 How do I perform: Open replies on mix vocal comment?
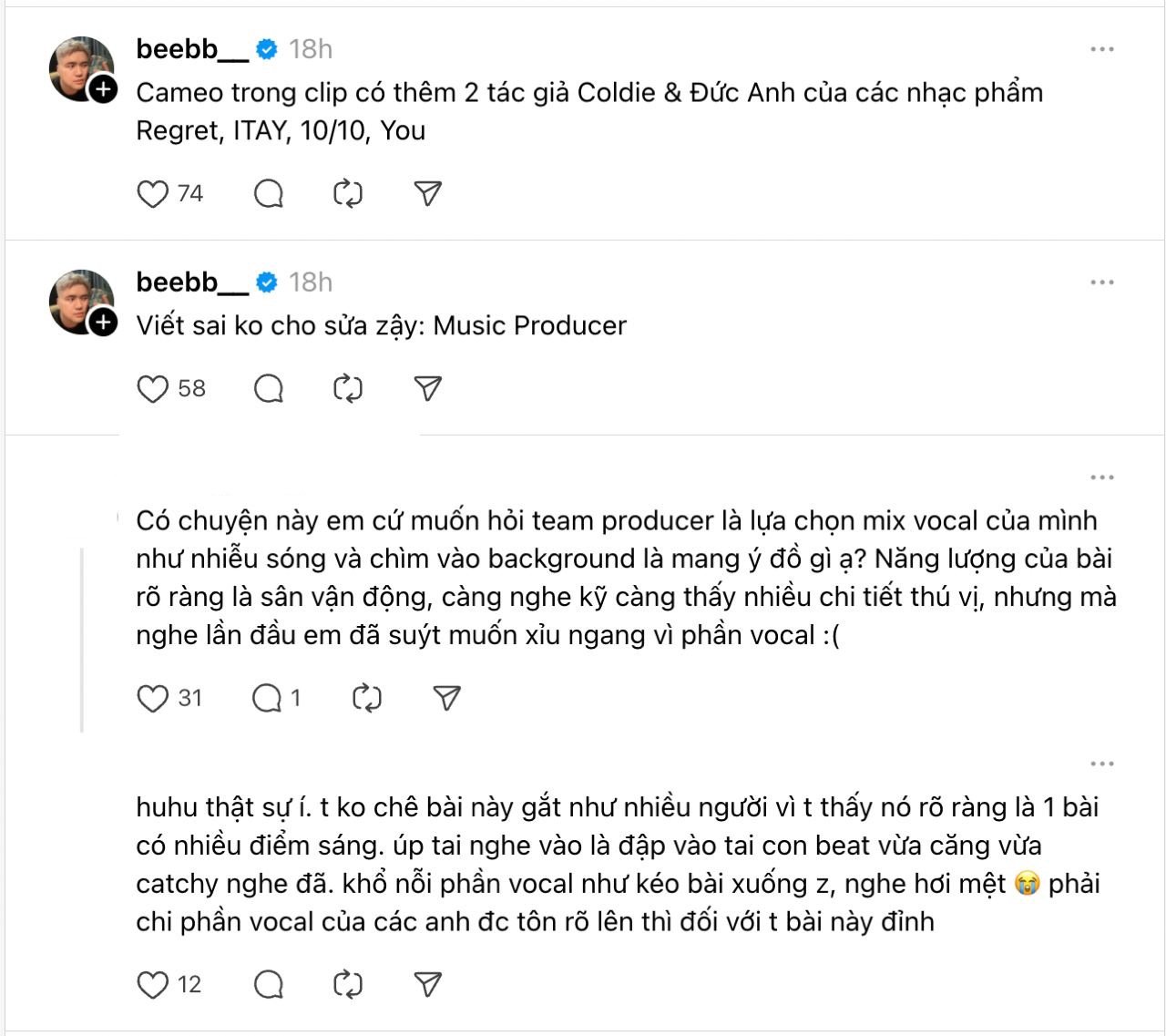click(x=269, y=699)
